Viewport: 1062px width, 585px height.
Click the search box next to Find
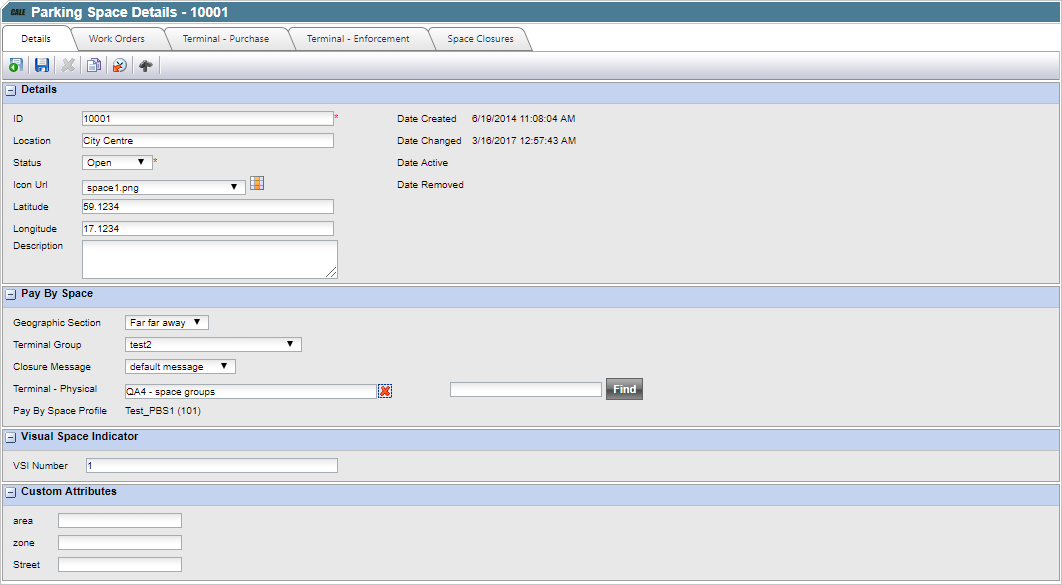point(526,389)
